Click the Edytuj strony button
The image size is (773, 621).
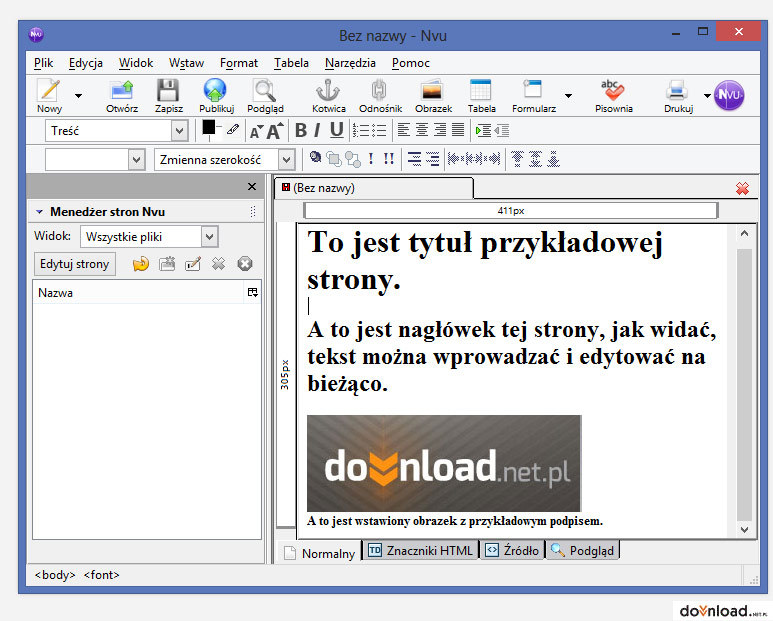click(74, 264)
